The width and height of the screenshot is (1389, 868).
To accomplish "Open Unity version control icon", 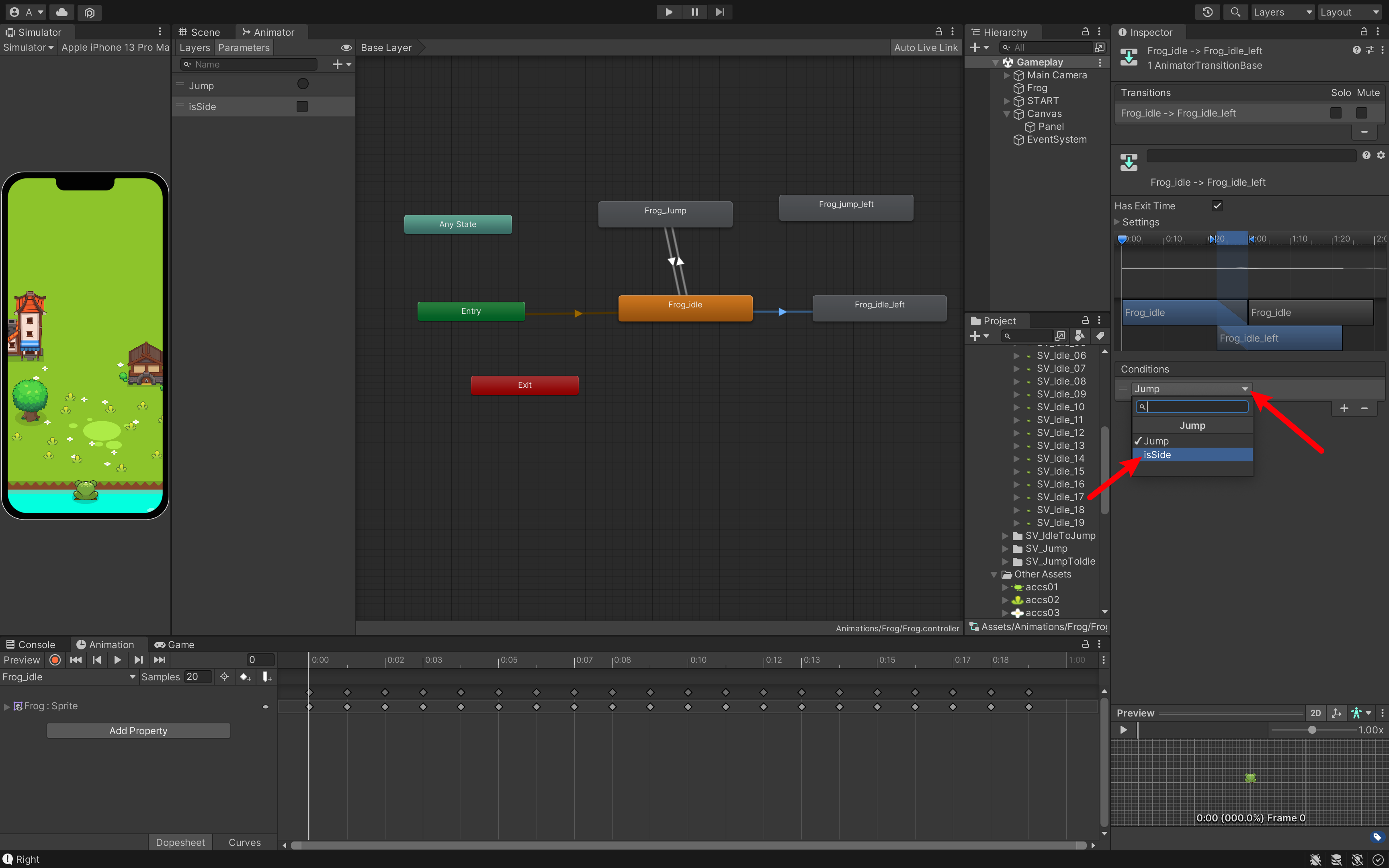I will (89, 12).
